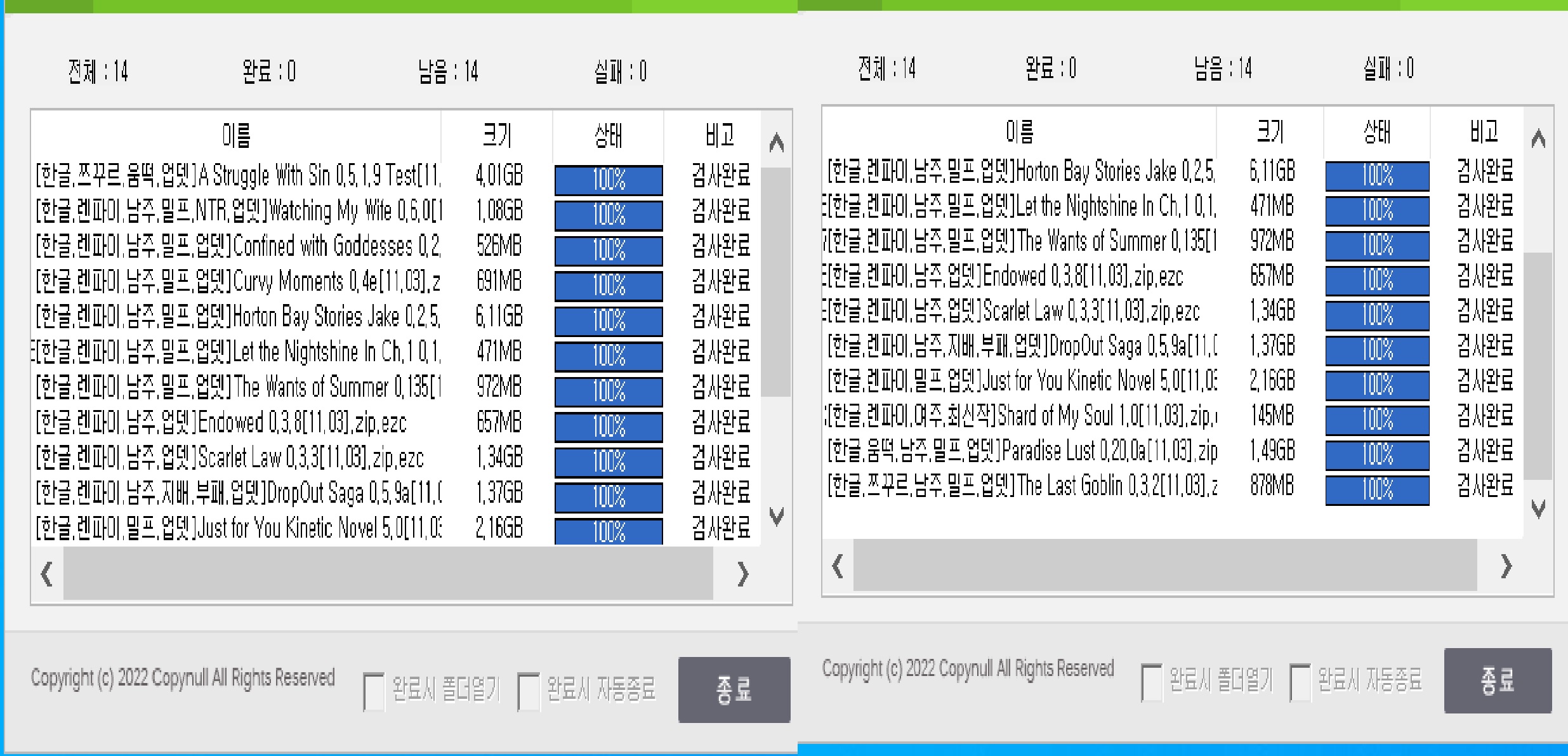
Task: Sort by 이름 column header in left window
Action: [x=236, y=135]
